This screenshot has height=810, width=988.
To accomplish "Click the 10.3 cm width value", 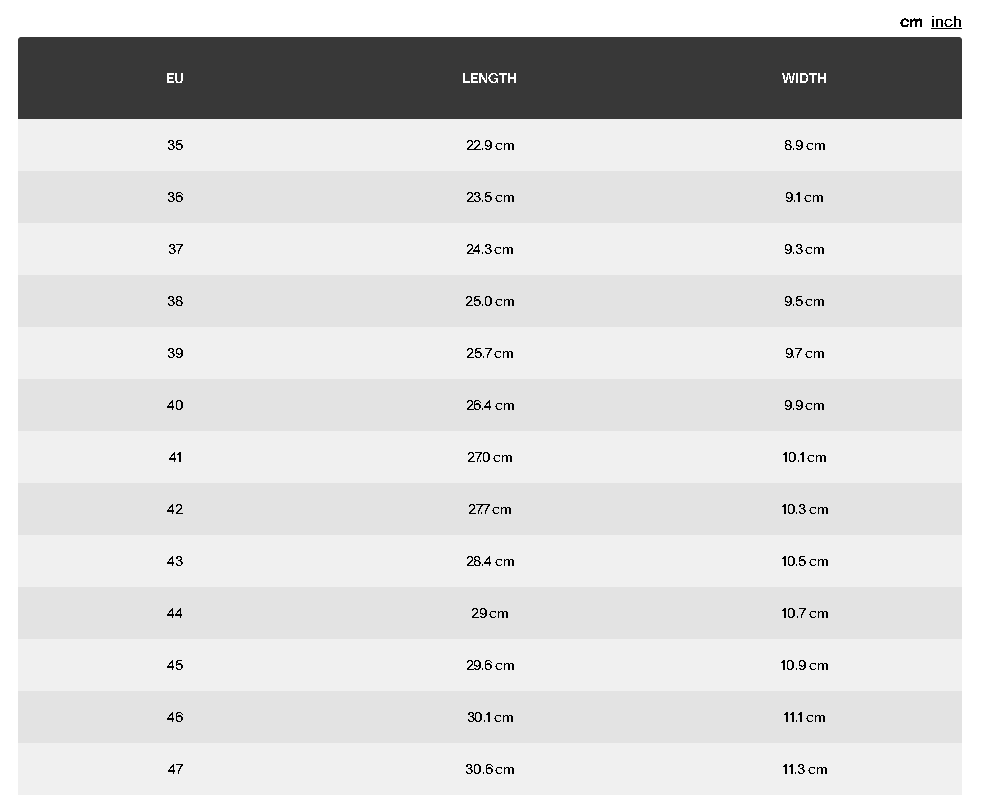I will 805,510.
